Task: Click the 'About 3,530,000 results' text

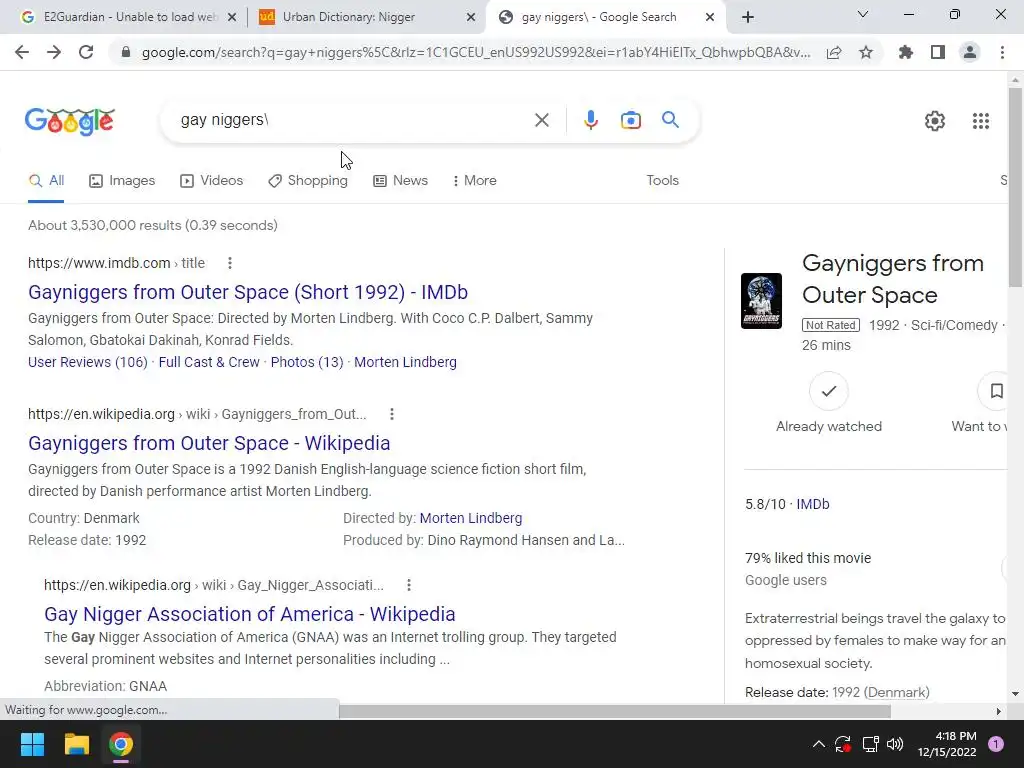Action: pyautogui.click(x=153, y=225)
